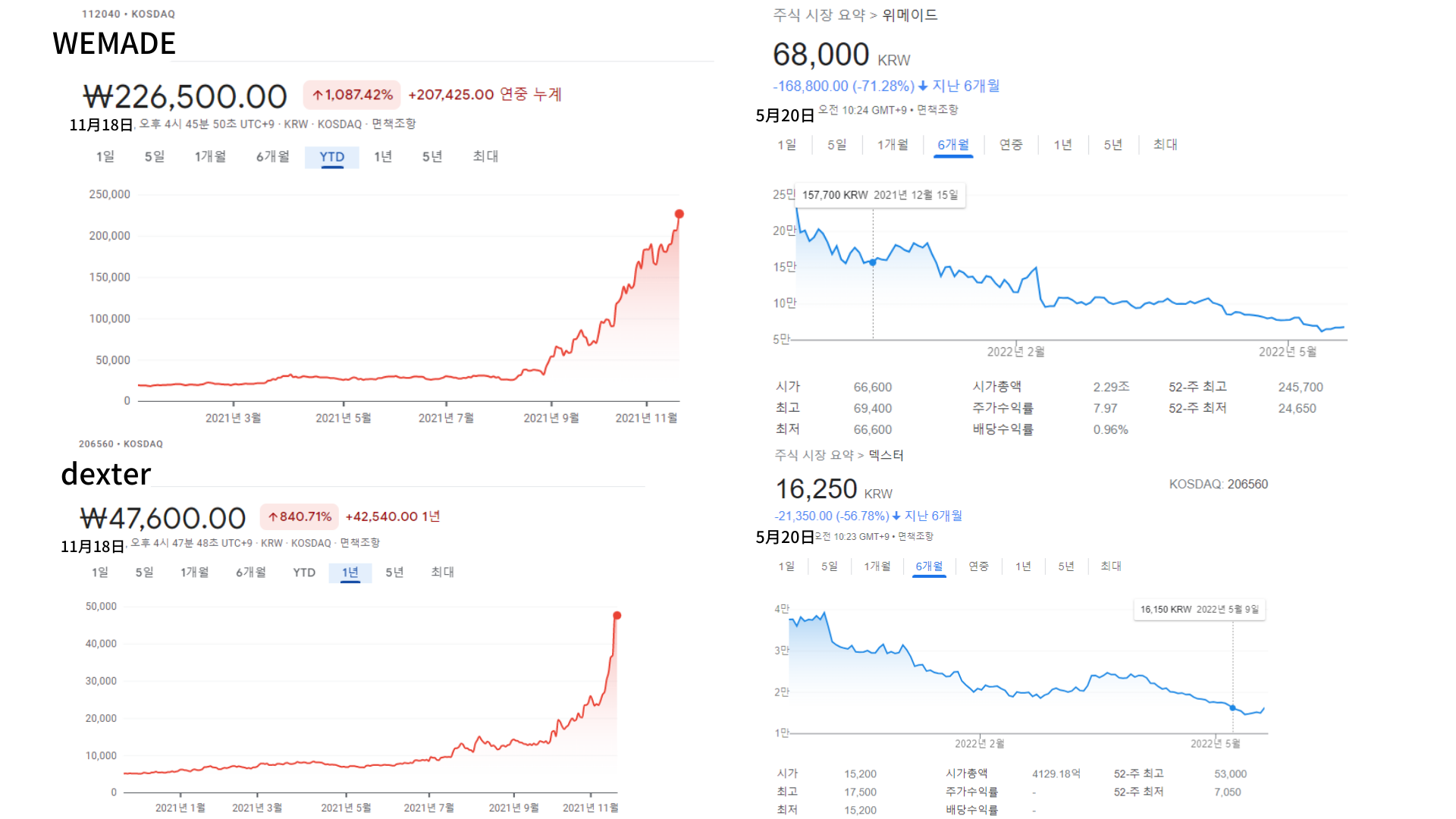Image resolution: width=1456 pixels, height=819 pixels.
Task: Select 1개월 range on WEMADE YTD chart
Action: pos(210,156)
